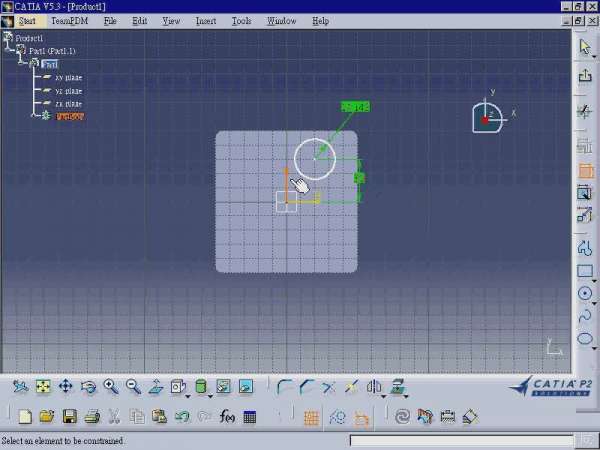
Task: Open the File menu
Action: click(x=110, y=21)
